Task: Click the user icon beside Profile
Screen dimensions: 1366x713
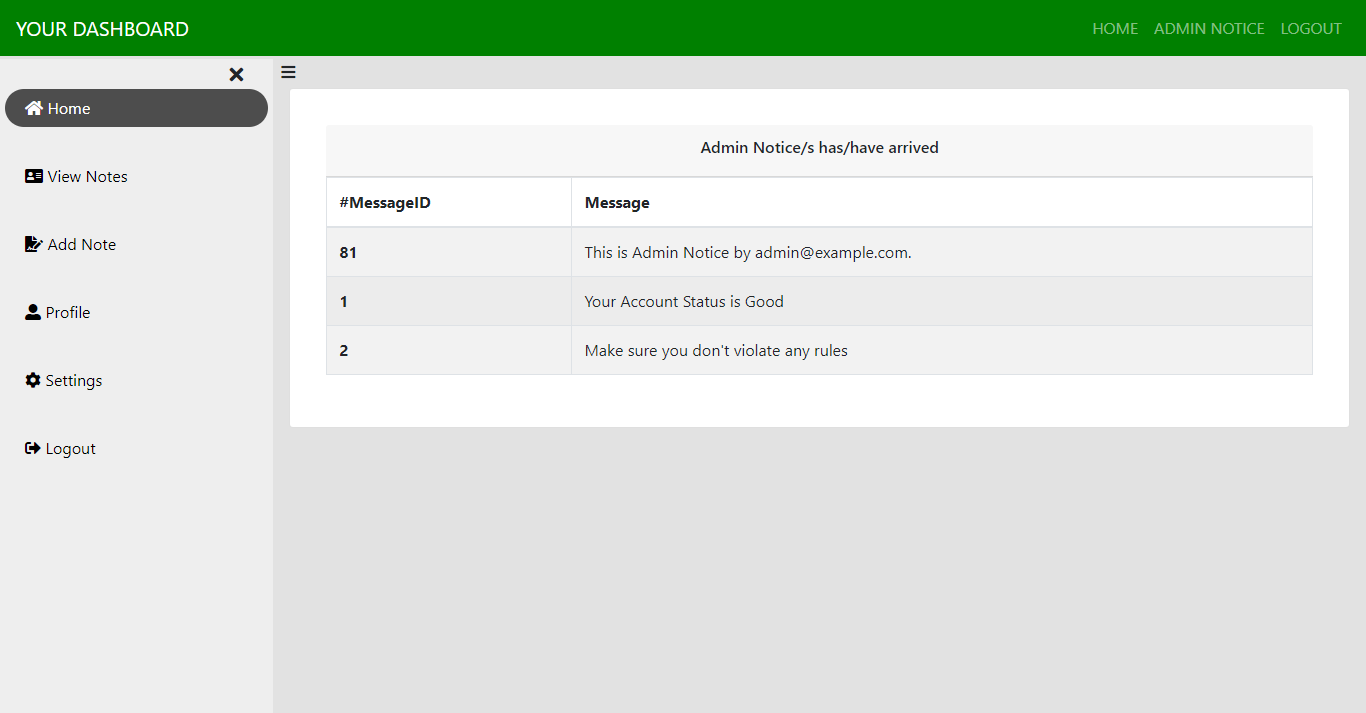Action: pyautogui.click(x=33, y=312)
